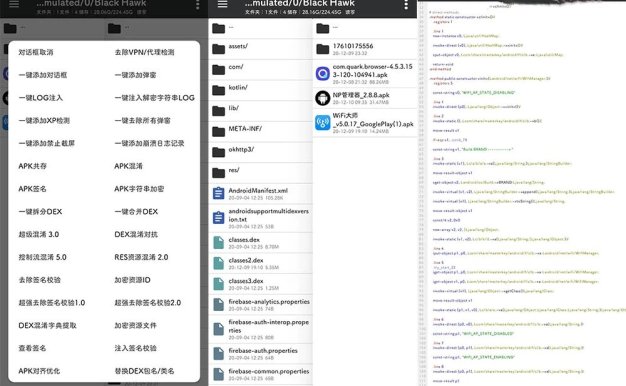Select 去除签名校验 option

click(39, 279)
